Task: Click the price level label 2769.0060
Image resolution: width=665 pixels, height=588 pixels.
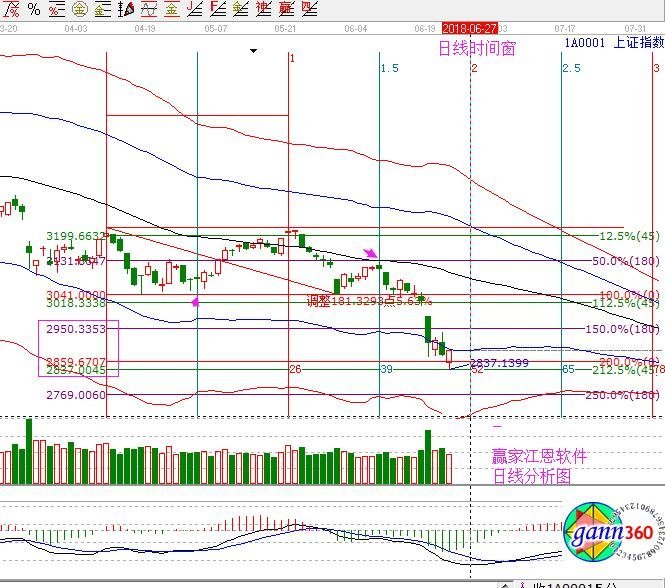Action: (x=75, y=395)
